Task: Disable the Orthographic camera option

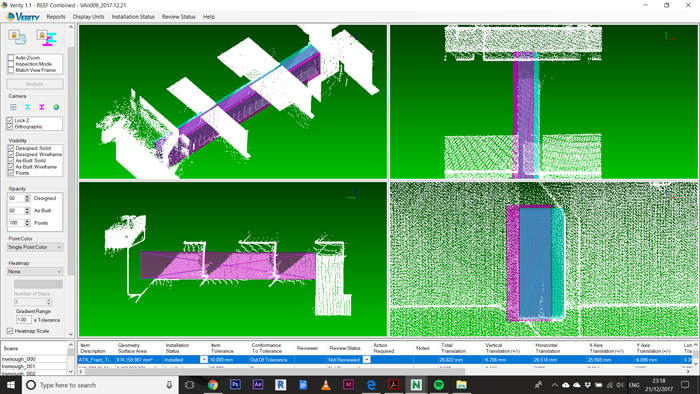Action: click(x=10, y=127)
